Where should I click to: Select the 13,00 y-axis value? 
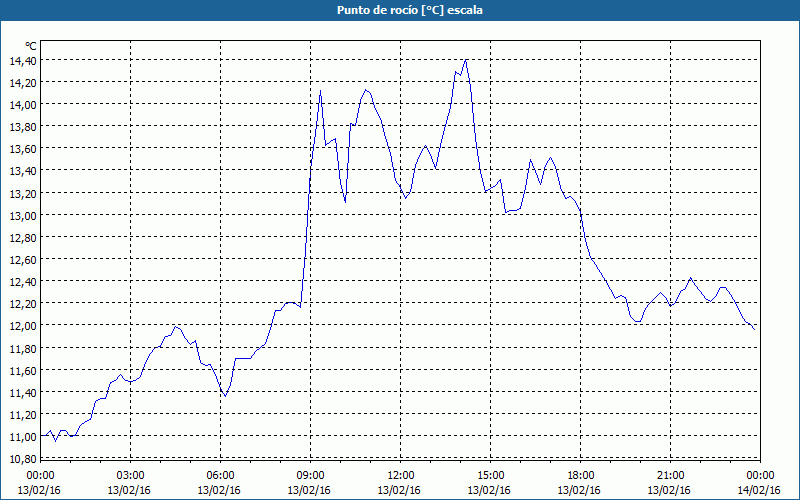23,215
